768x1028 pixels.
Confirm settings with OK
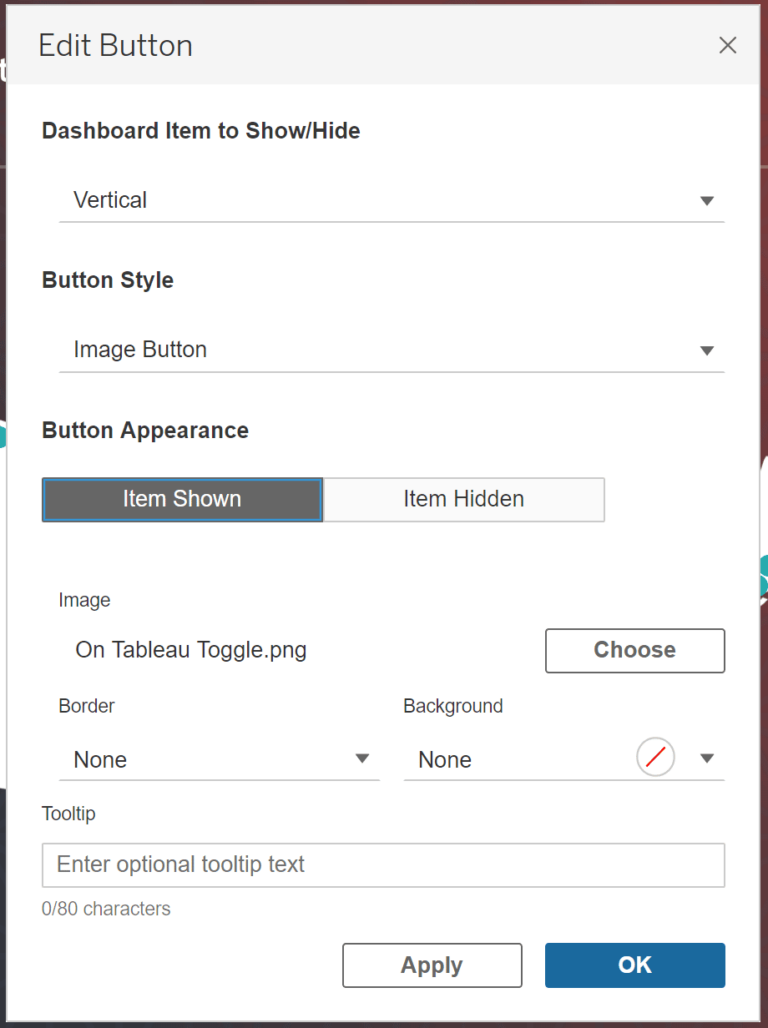point(634,965)
